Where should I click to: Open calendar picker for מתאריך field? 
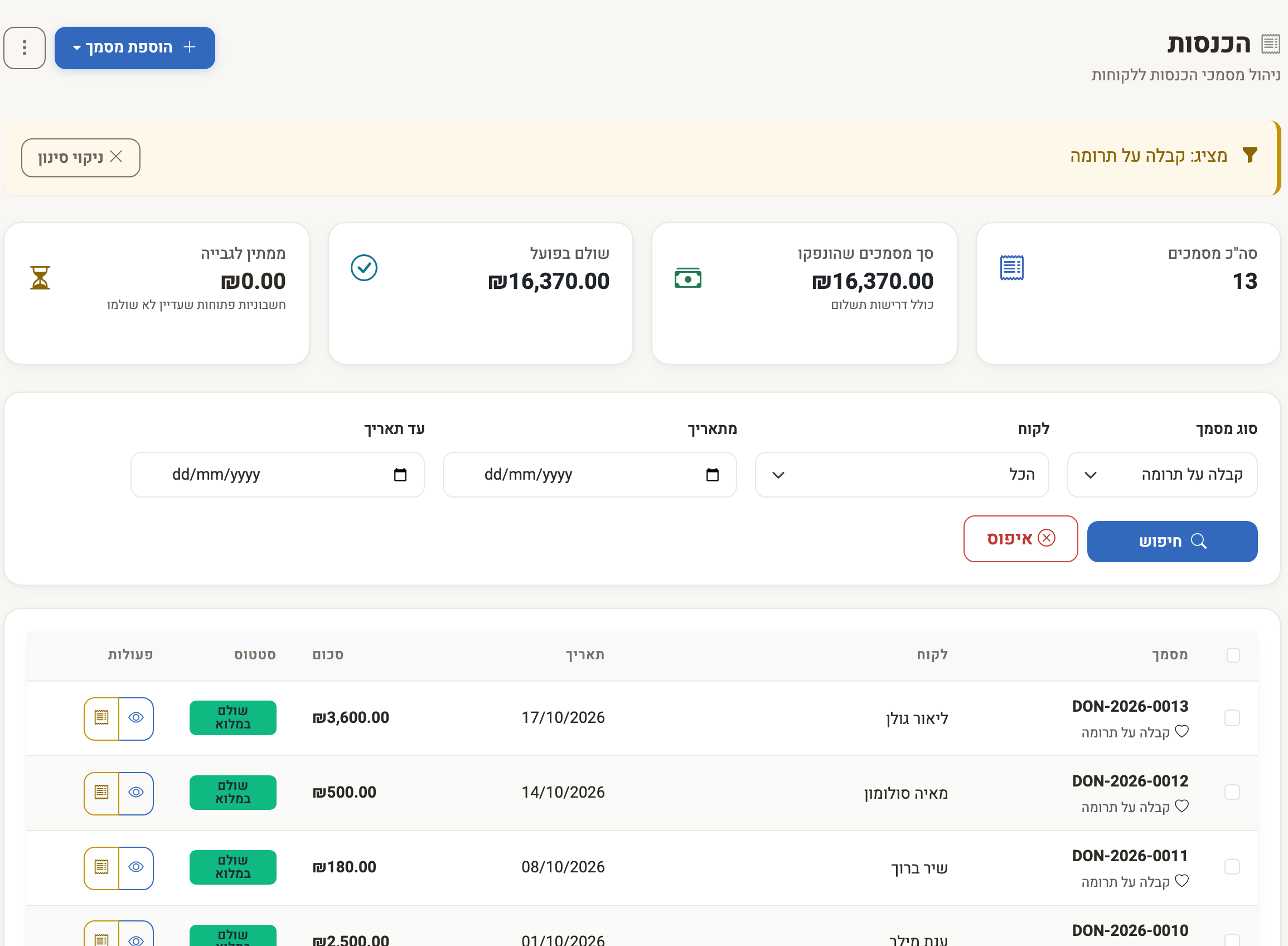point(712,475)
